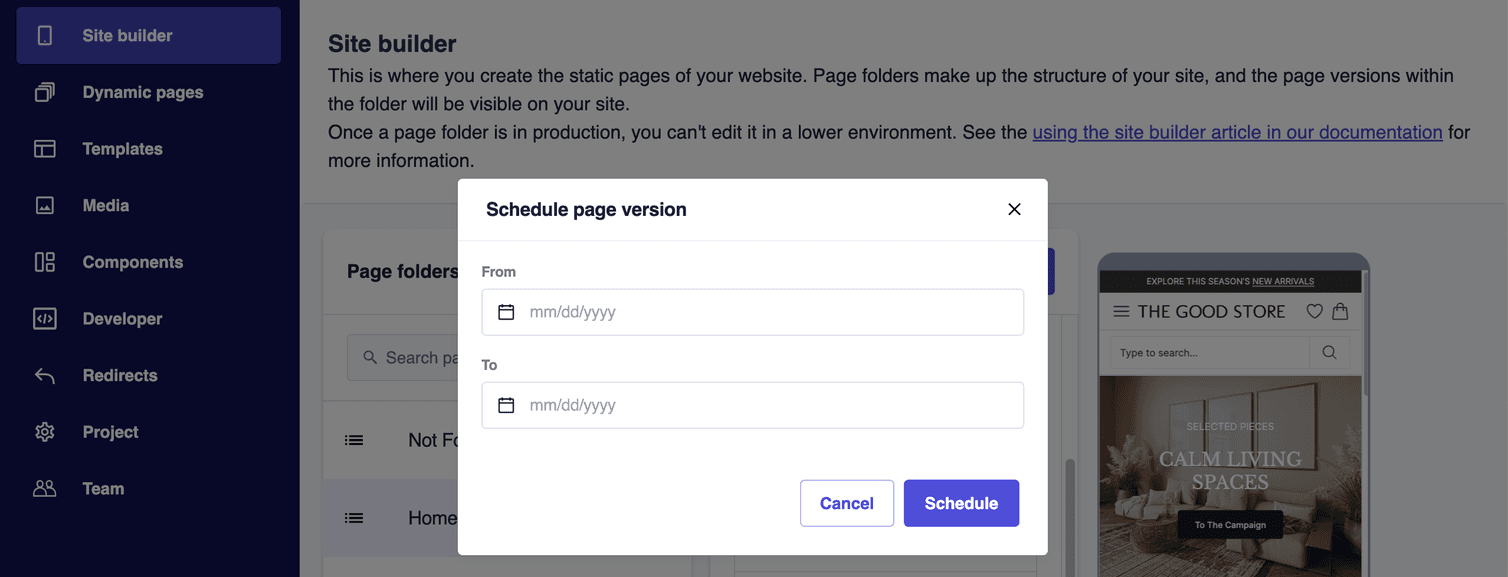The width and height of the screenshot is (1508, 577).
Task: Focus the To date input field
Action: pyautogui.click(x=770, y=405)
